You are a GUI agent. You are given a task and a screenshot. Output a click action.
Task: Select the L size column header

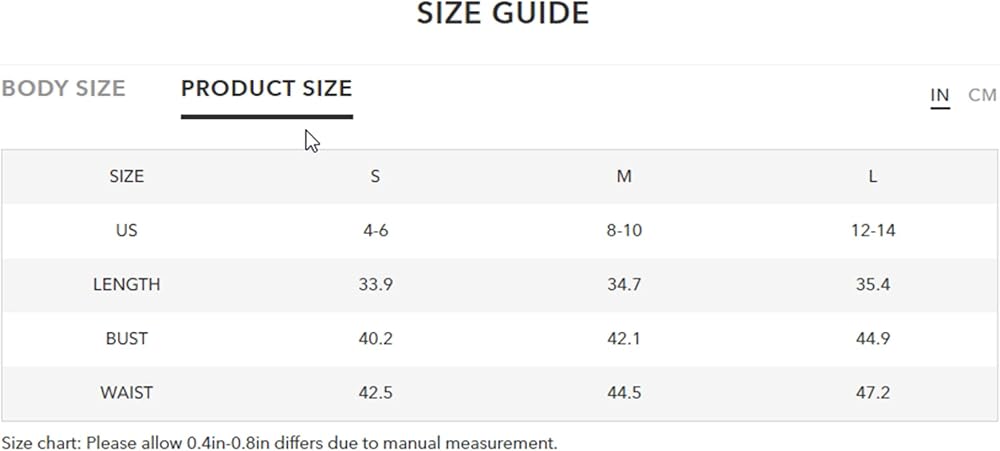[x=873, y=176]
